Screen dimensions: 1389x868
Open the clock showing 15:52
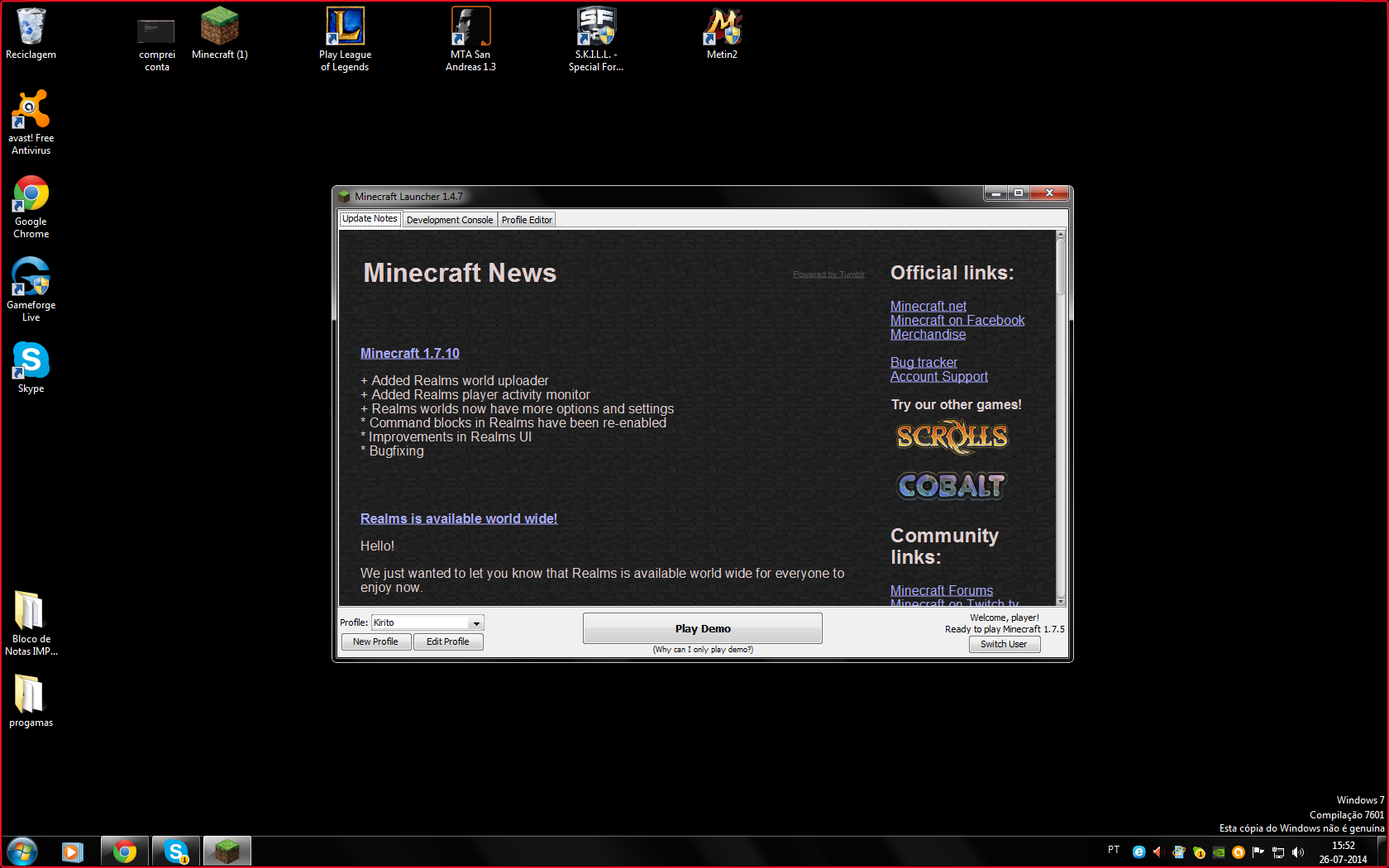click(1343, 852)
